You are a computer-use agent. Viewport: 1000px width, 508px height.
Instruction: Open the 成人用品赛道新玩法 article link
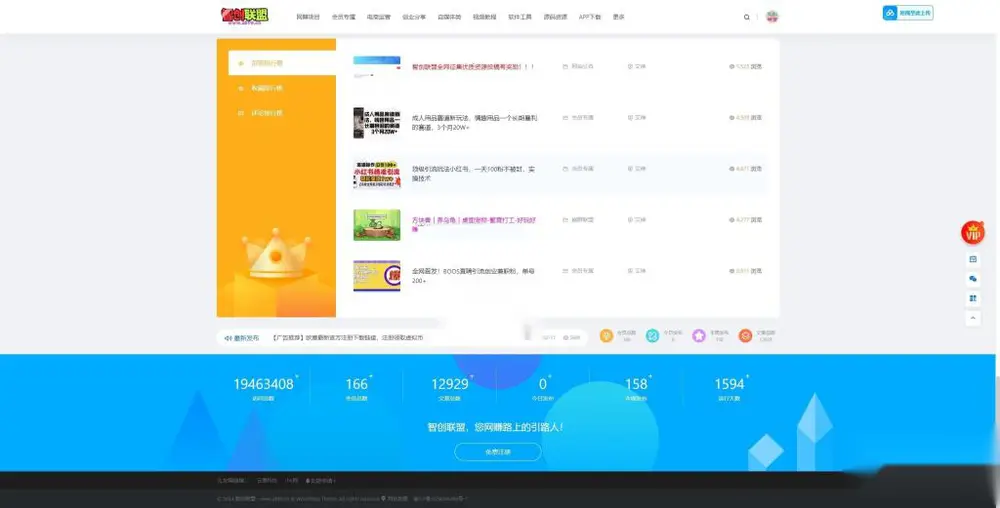click(474, 122)
